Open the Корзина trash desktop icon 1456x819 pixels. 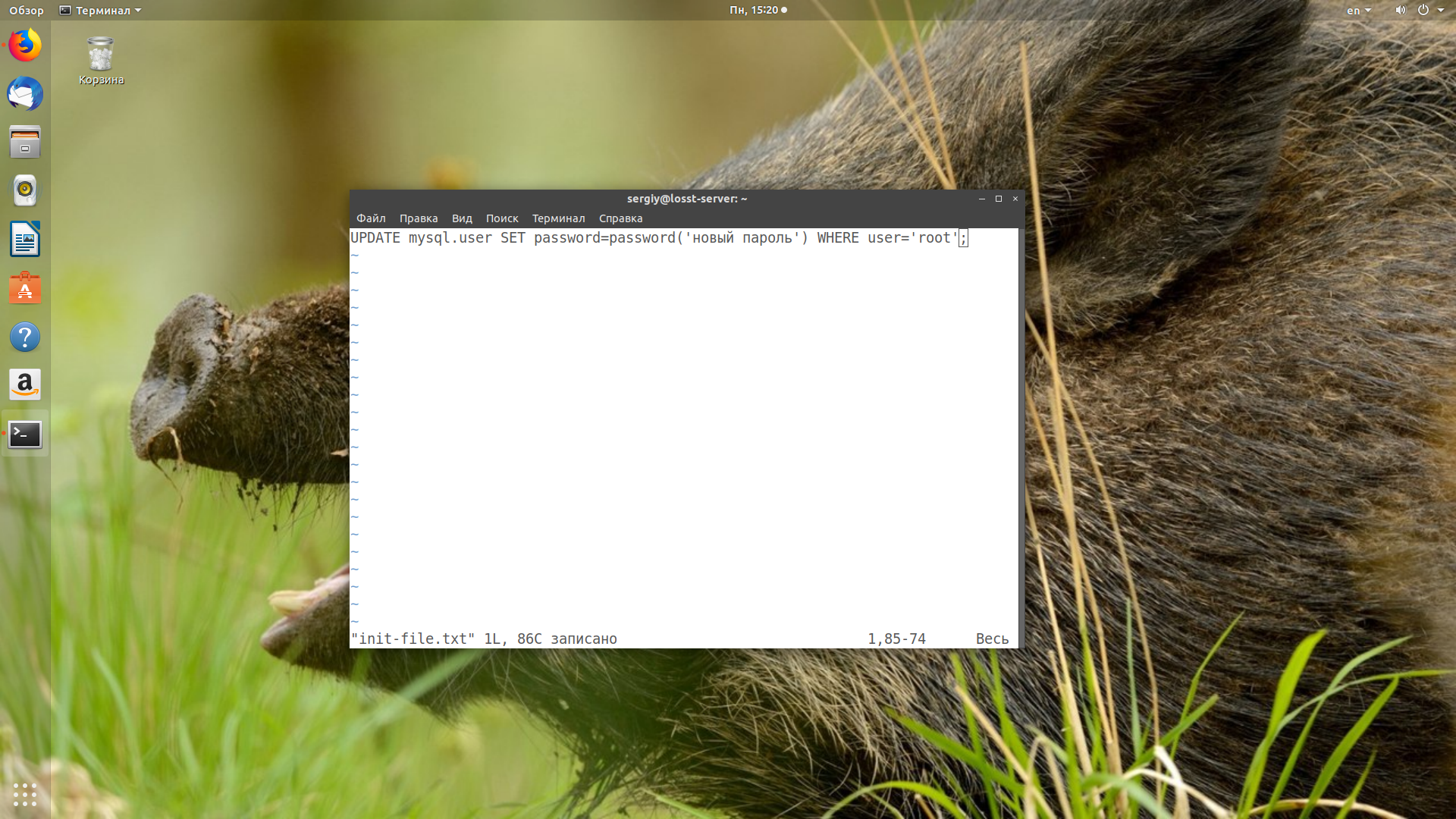[x=101, y=61]
